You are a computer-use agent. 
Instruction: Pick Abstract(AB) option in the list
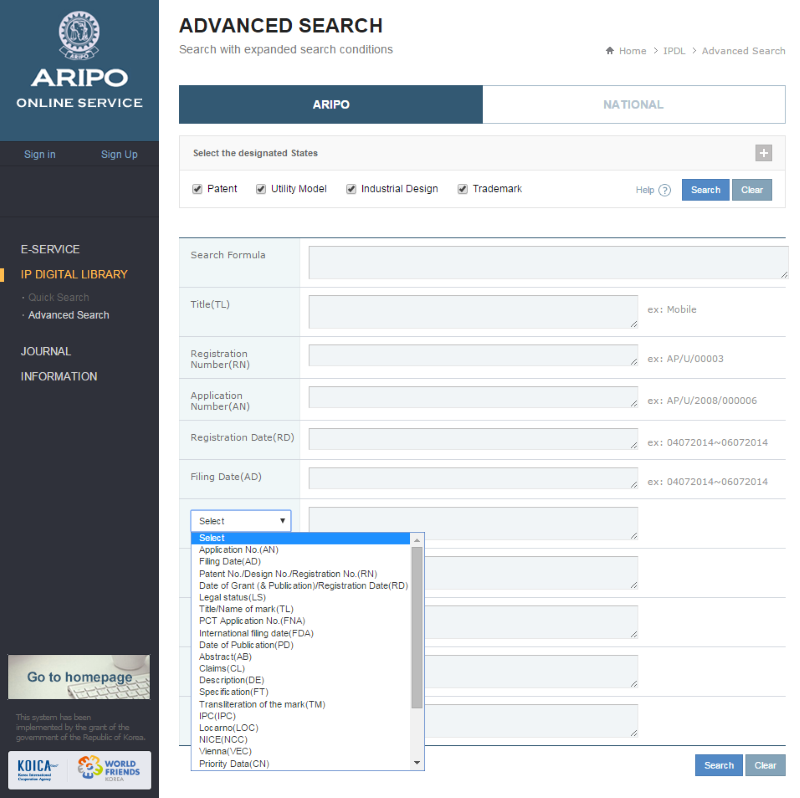[x=225, y=657]
